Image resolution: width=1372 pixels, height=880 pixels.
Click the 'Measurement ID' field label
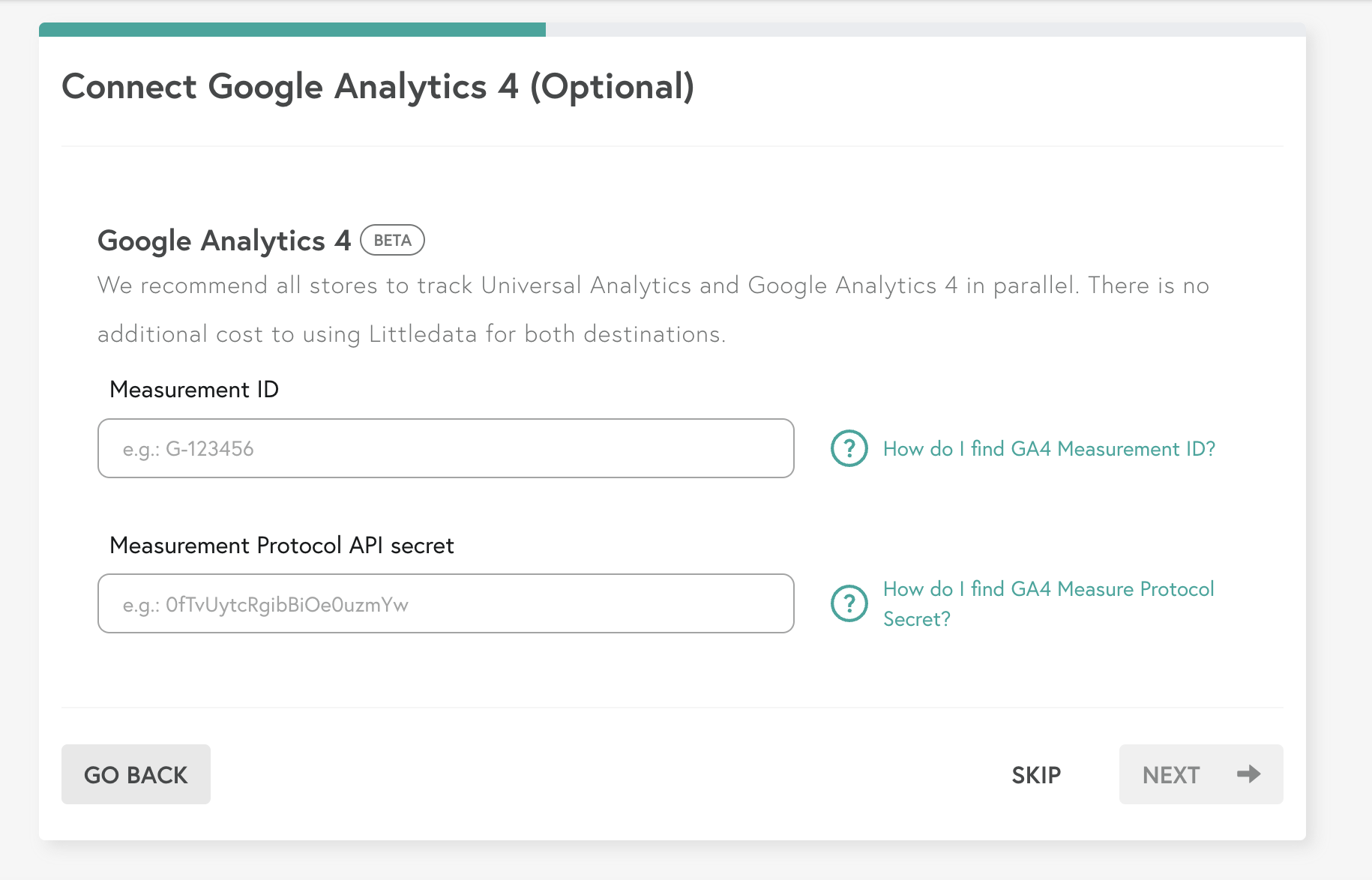tap(194, 389)
